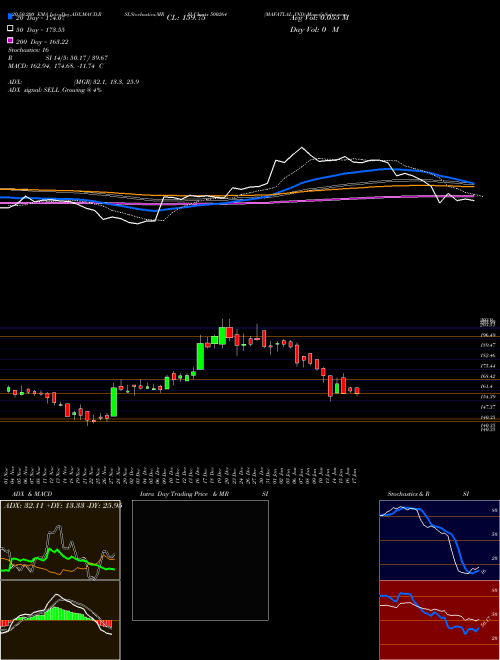Click the 'Avg Vol: 0.055 M' text
The height and width of the screenshot is (660, 500).
click(x=319, y=18)
